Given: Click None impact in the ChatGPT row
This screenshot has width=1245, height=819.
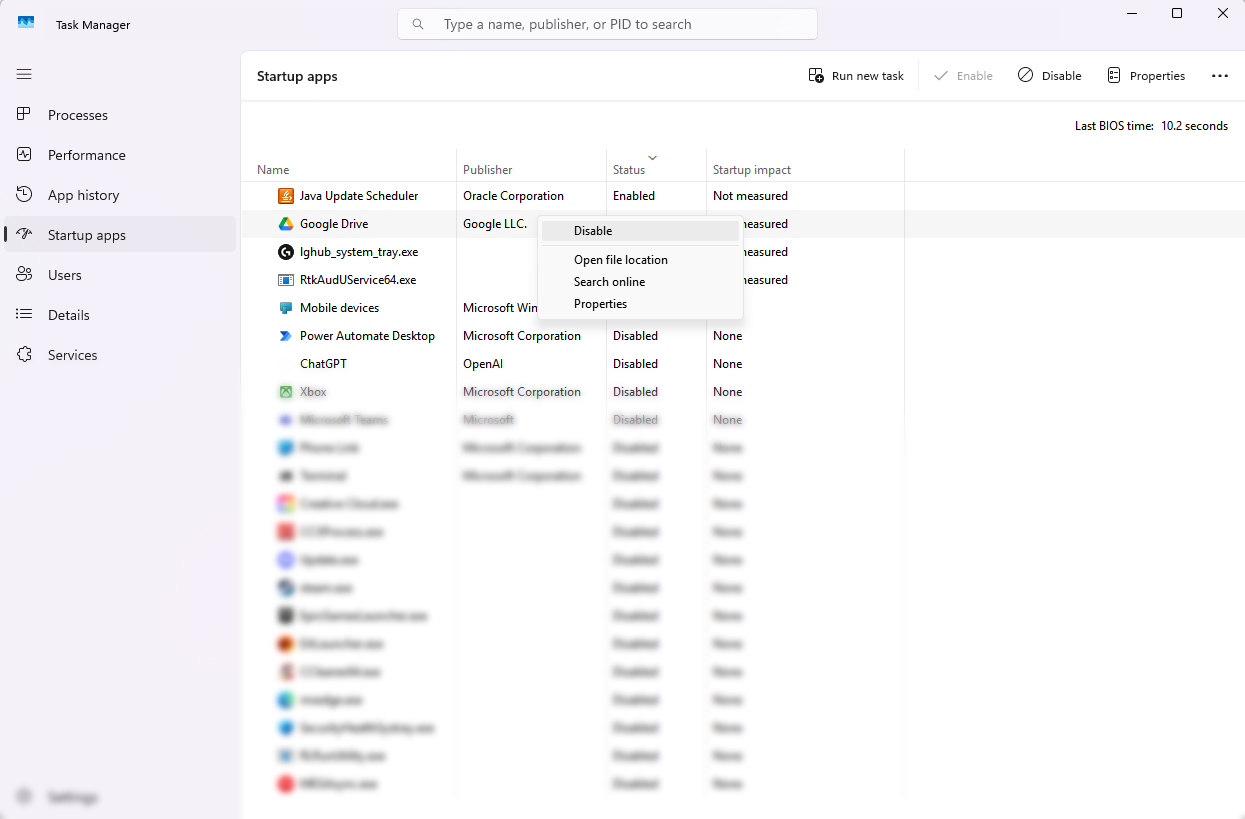Looking at the screenshot, I should pos(727,364).
